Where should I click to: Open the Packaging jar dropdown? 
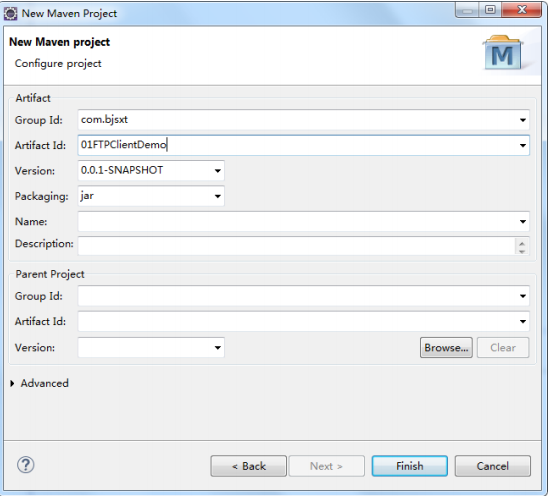tap(218, 196)
